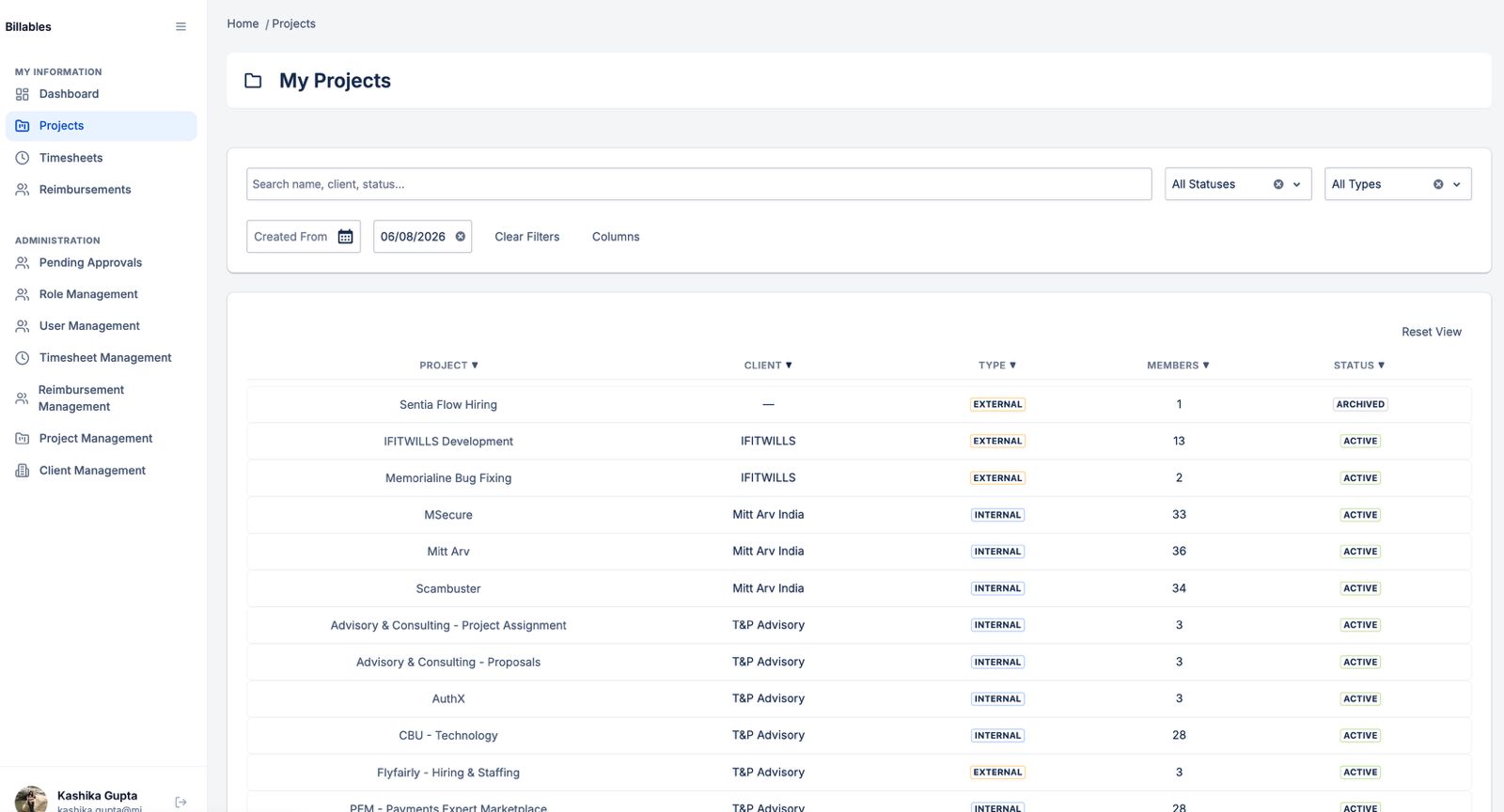The width and height of the screenshot is (1504, 812).
Task: Focus the project search field
Action: pos(698,184)
